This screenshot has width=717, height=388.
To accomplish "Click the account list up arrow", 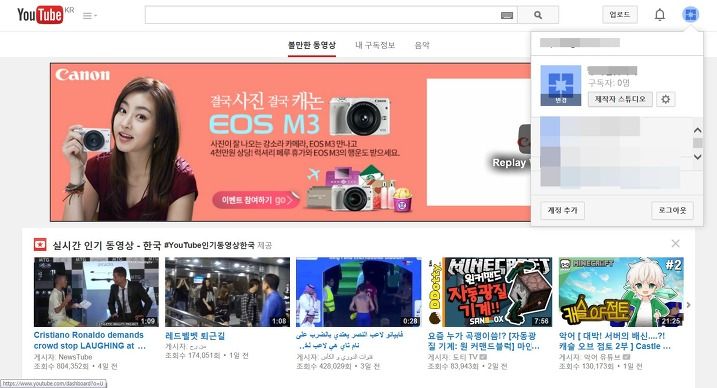I will coord(697,130).
